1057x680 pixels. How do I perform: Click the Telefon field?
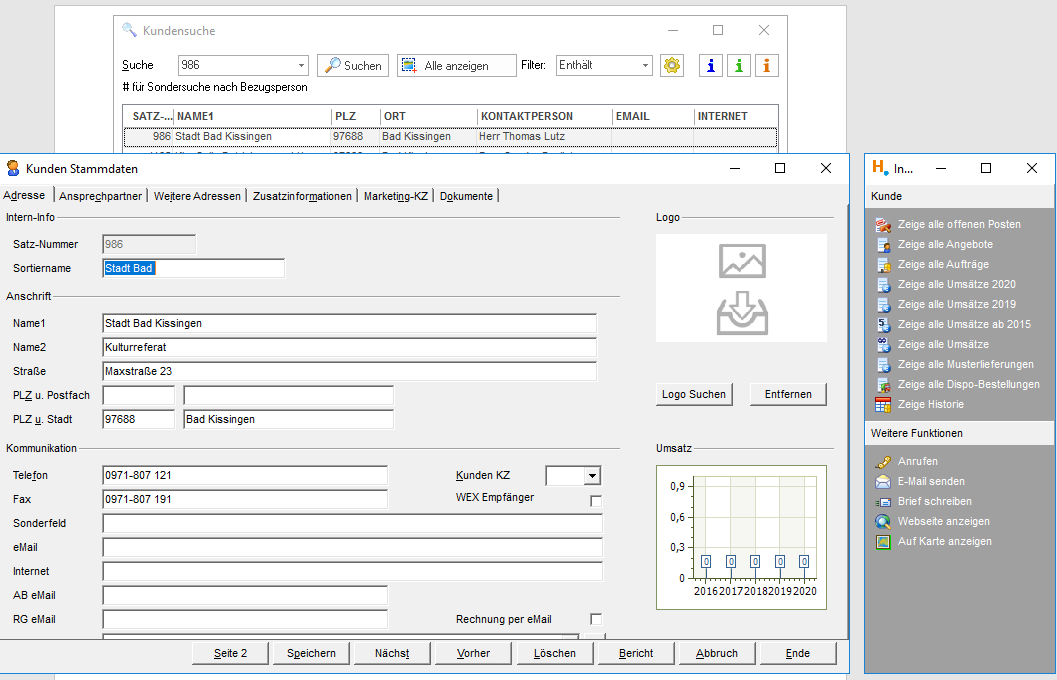pyautogui.click(x=245, y=475)
